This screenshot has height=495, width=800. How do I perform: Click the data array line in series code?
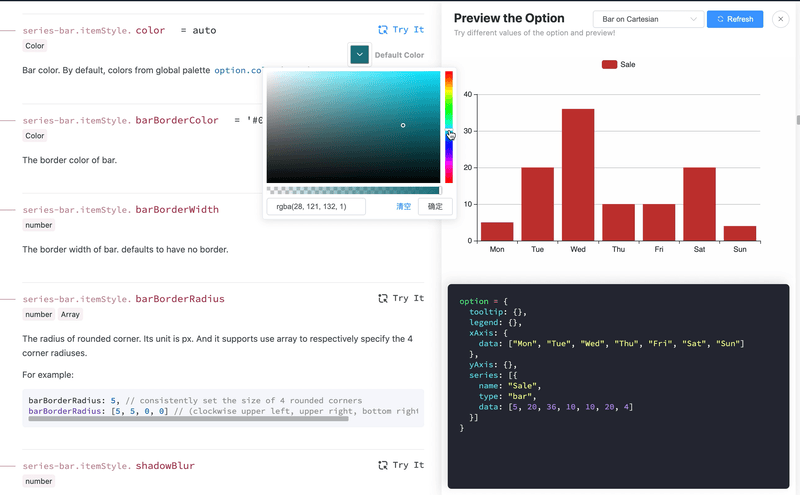coord(556,407)
